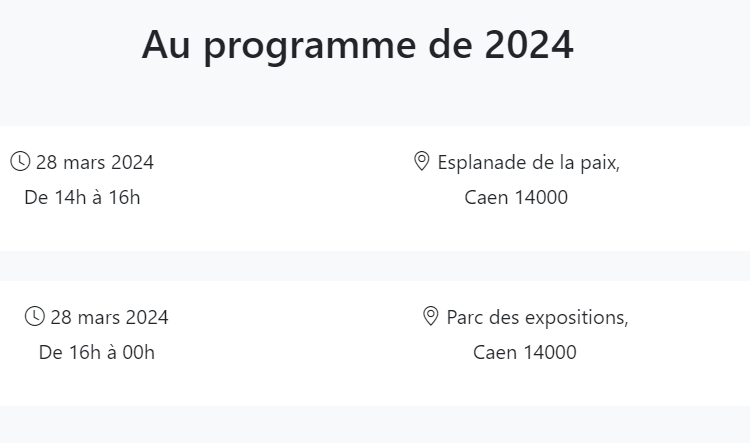
Task: Click the clock icon beside the 14h event date
Action: 20,161
